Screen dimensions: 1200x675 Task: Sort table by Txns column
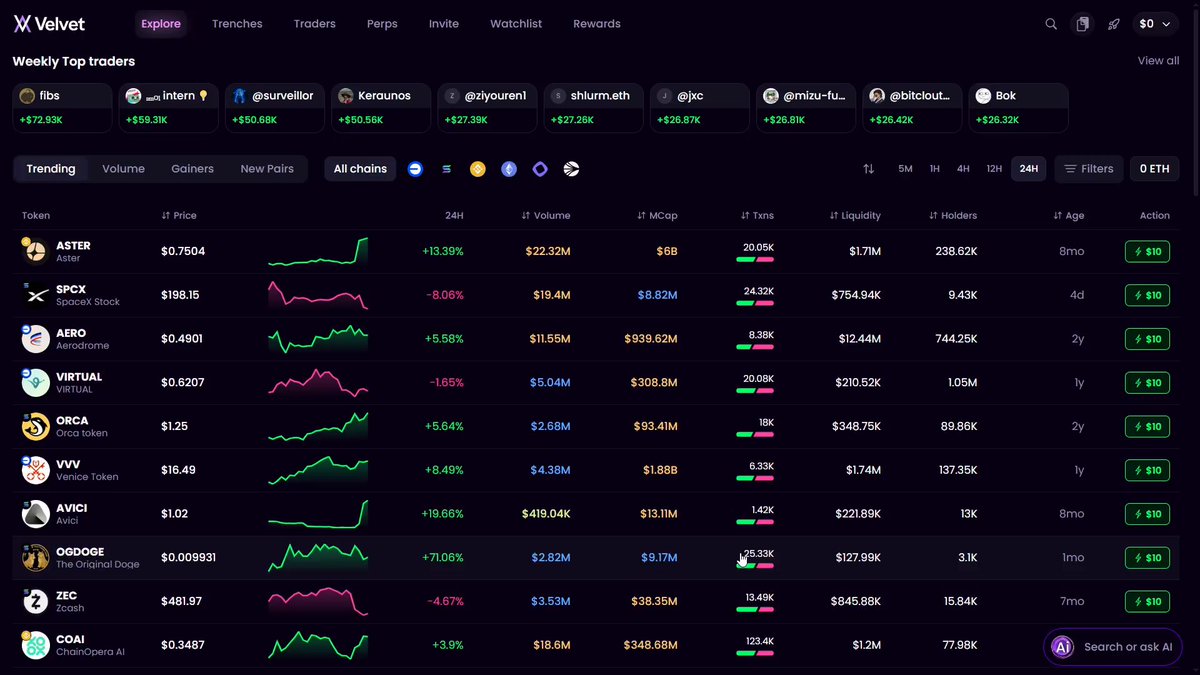[x=757, y=215]
